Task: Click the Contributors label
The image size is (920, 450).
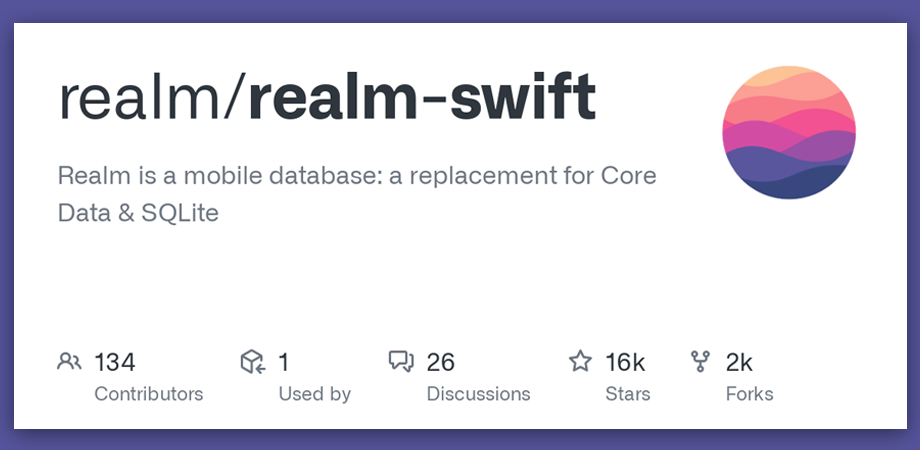Action: click(x=148, y=394)
